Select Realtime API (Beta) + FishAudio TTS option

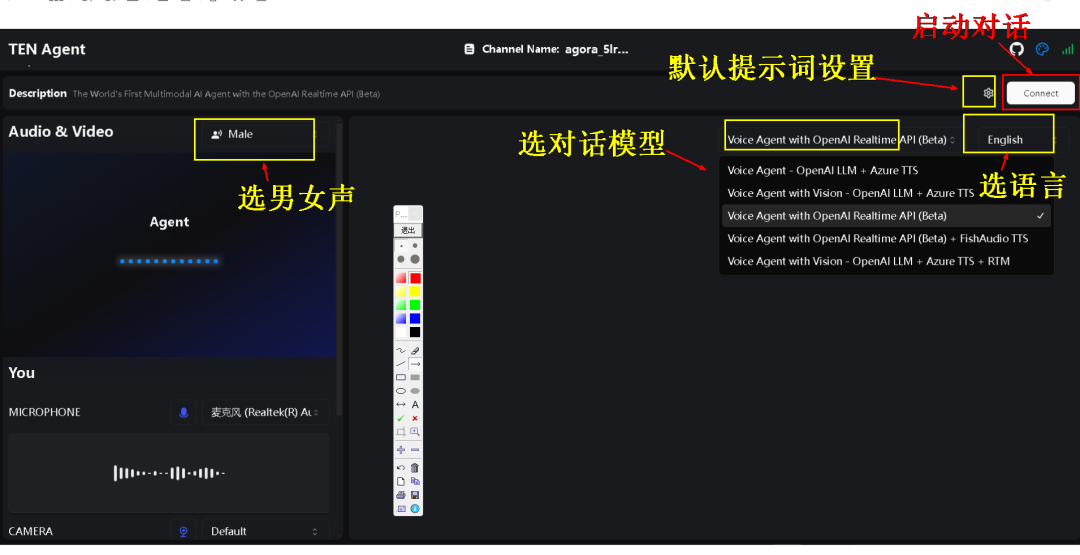(x=886, y=238)
